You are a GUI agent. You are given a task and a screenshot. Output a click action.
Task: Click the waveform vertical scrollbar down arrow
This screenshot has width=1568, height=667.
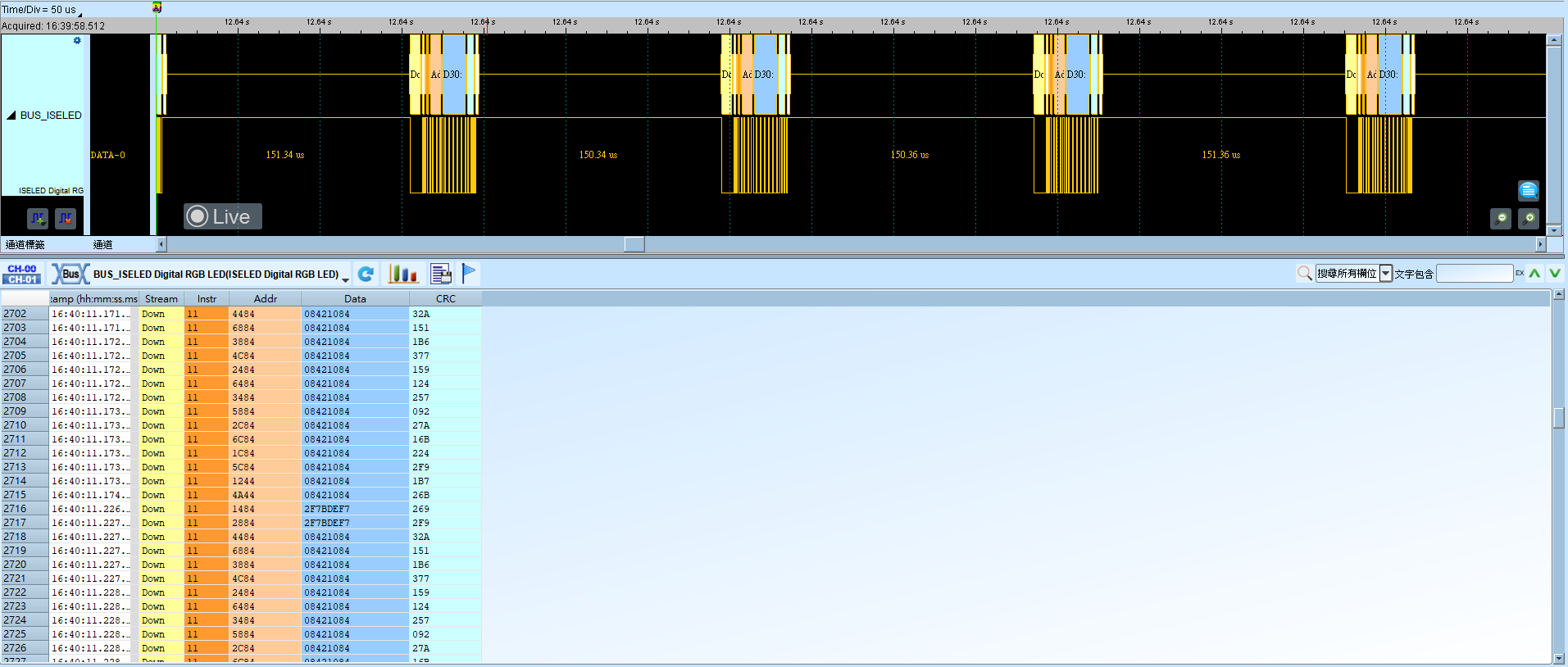click(1553, 230)
